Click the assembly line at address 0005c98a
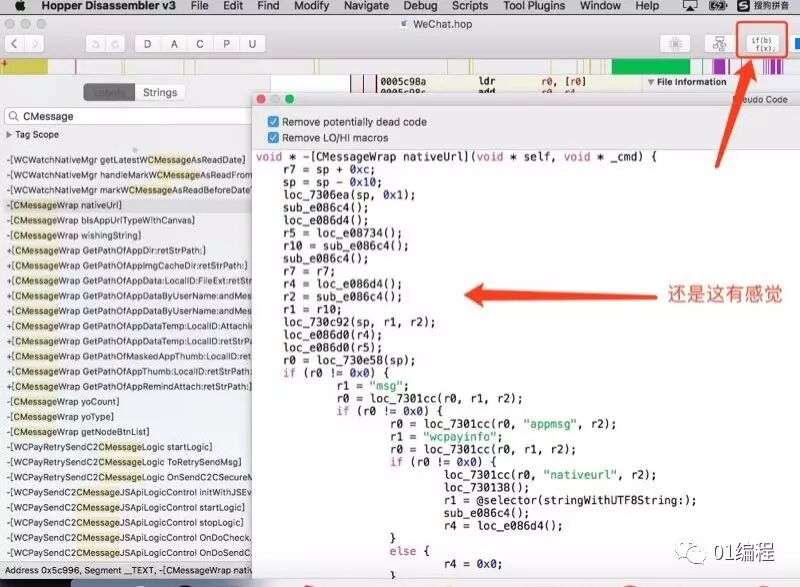Viewport: 800px width, 587px height. pos(483,82)
